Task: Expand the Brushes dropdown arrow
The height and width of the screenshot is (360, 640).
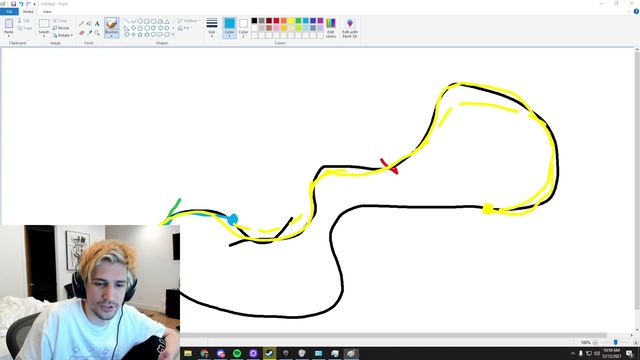Action: pos(111,36)
